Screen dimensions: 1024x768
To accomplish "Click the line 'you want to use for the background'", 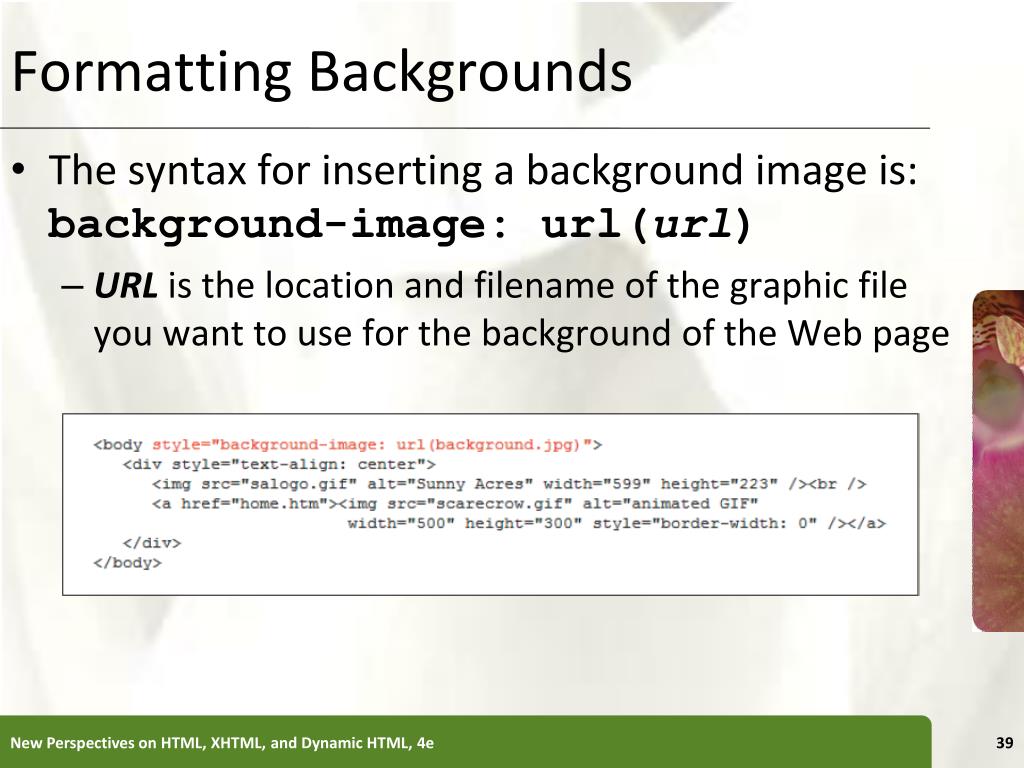I will [x=521, y=333].
